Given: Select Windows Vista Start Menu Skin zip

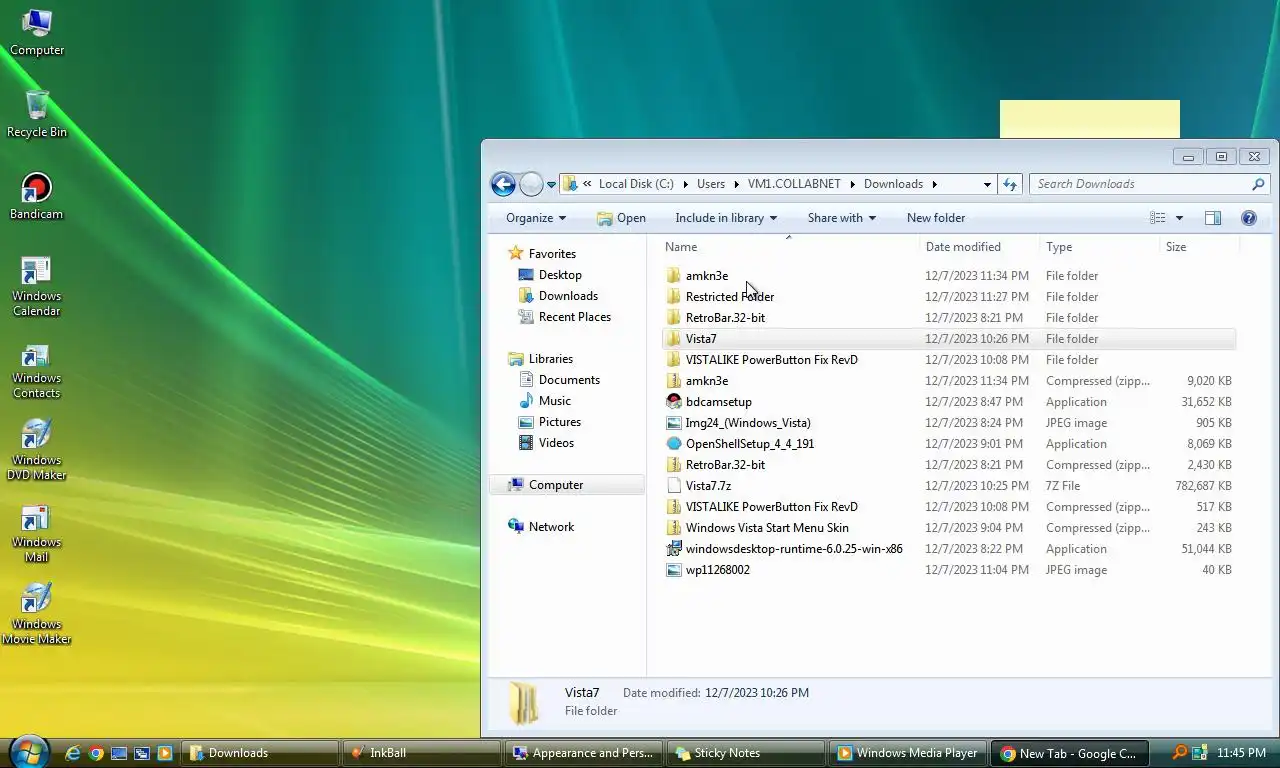Looking at the screenshot, I should click(949, 528).
